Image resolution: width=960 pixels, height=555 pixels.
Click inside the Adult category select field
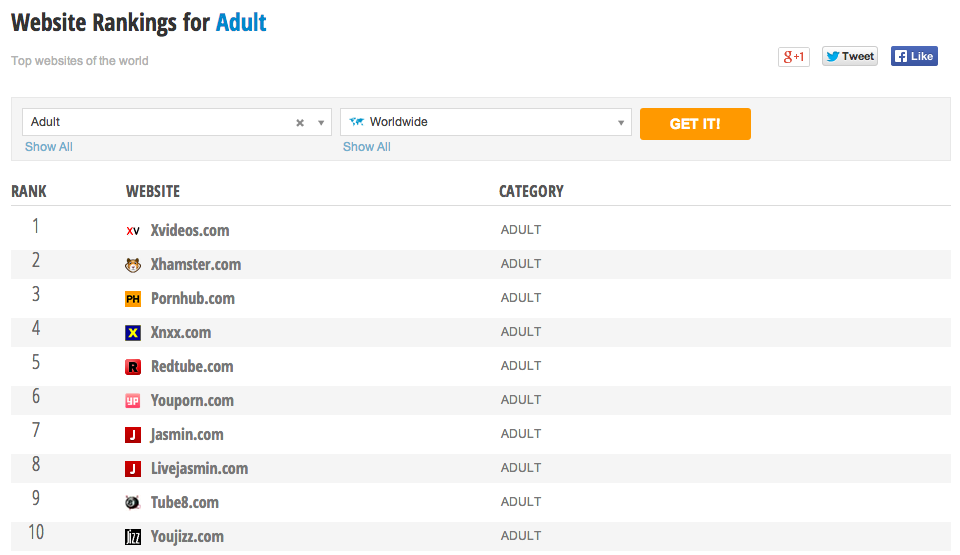click(x=176, y=122)
